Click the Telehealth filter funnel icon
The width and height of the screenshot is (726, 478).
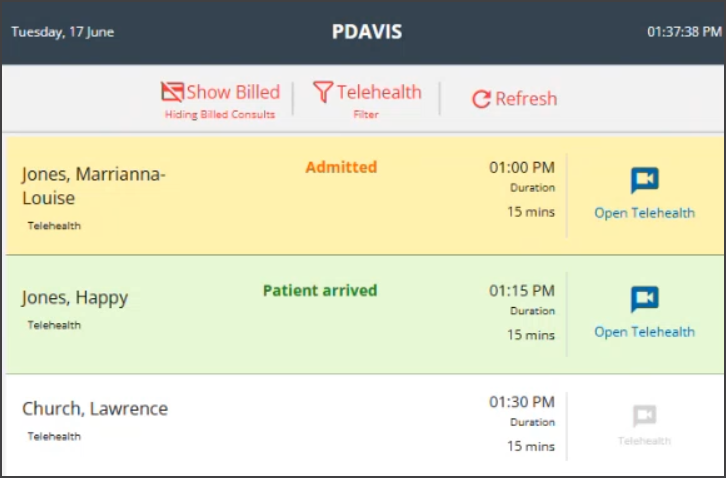pos(322,92)
